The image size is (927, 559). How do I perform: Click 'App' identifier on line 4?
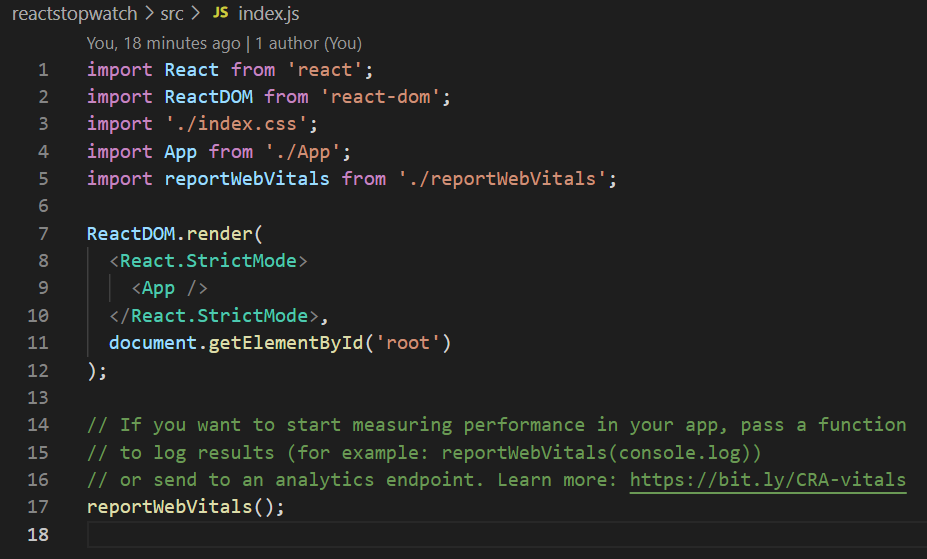pos(180,152)
